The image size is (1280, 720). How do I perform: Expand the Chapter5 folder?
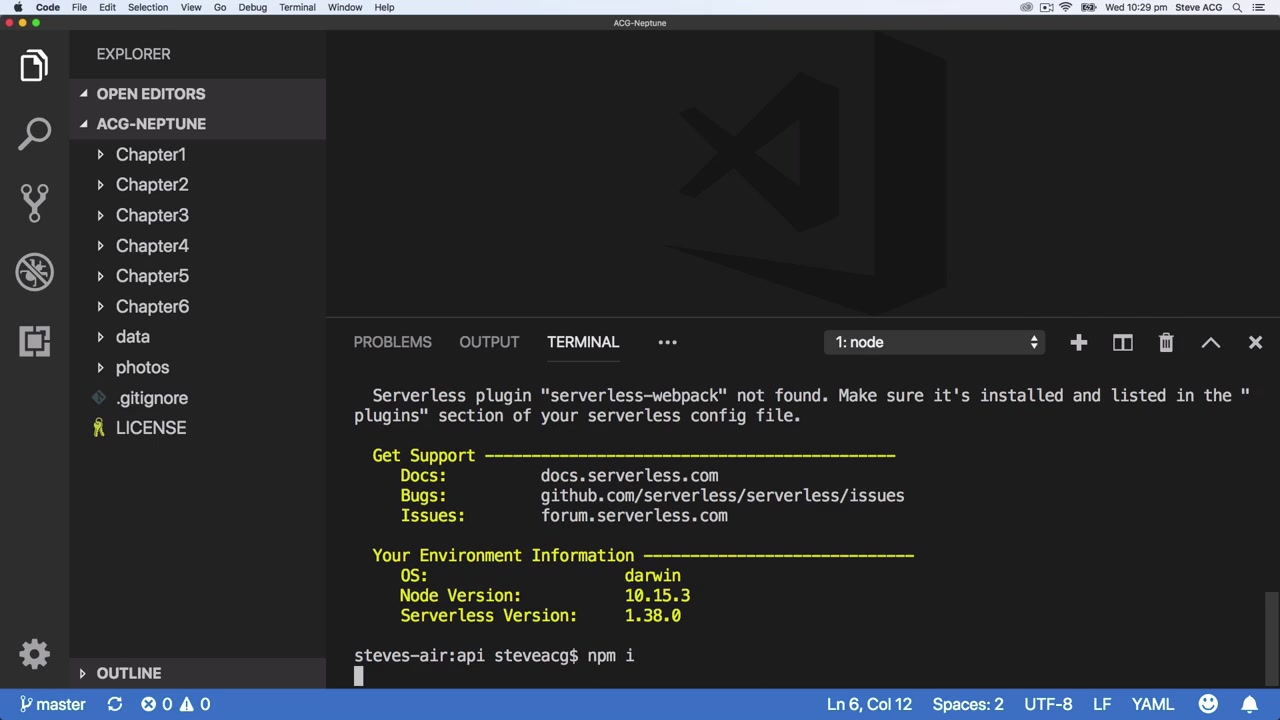151,276
